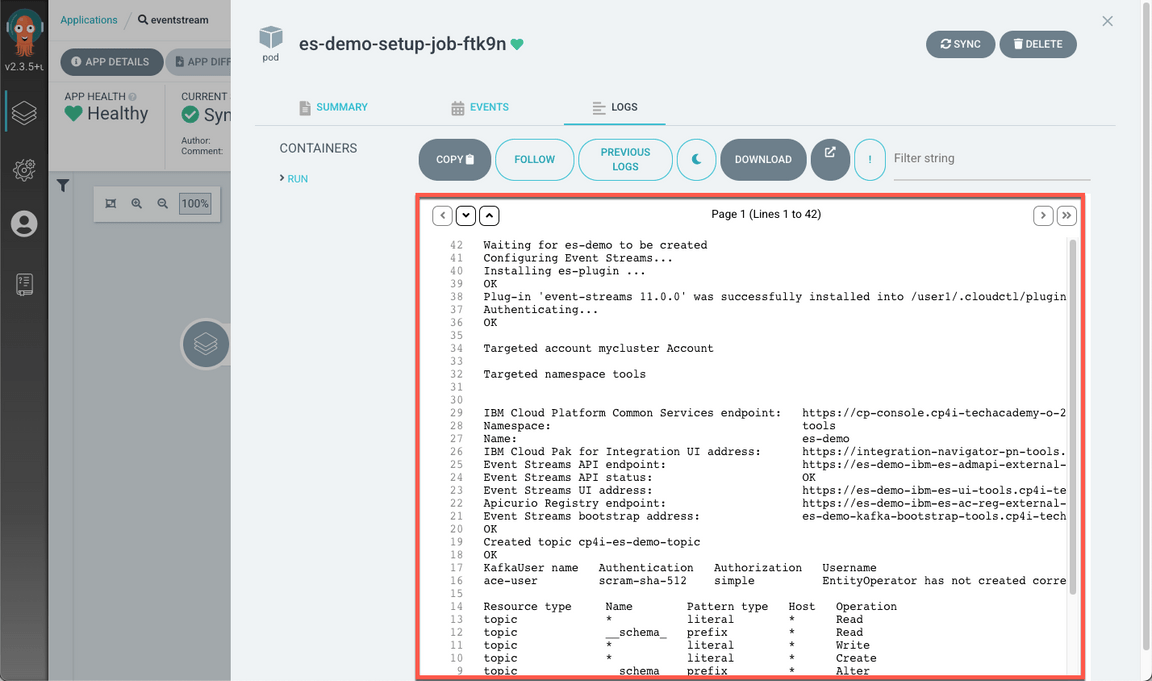Viewport: 1152px width, 681px height.
Task: Toggle dark mode for log viewer
Action: coord(696,159)
